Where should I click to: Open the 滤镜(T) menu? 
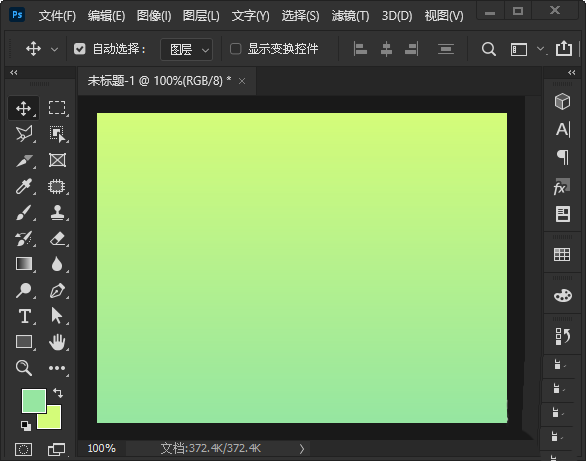(x=350, y=16)
